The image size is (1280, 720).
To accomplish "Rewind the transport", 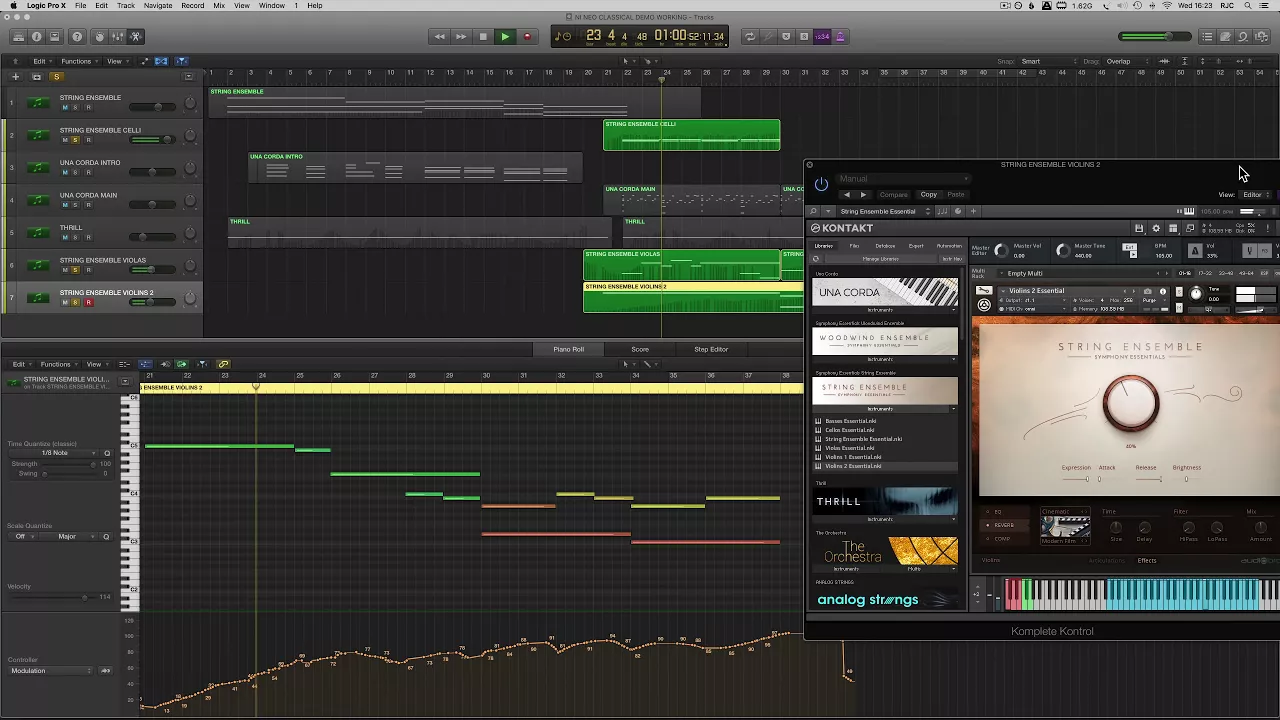I will tap(439, 37).
